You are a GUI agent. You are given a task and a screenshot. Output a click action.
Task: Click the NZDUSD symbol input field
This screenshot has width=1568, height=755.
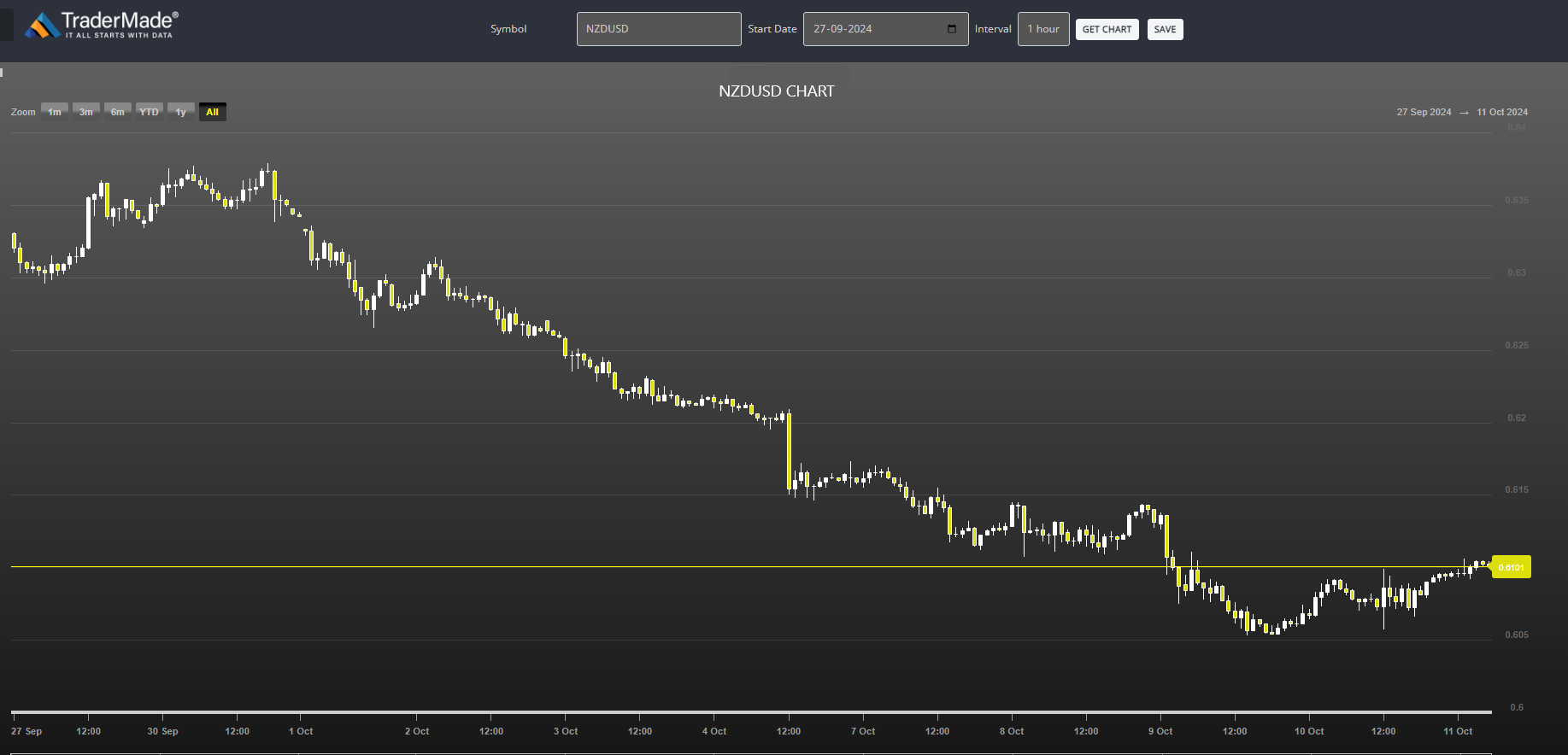point(659,29)
